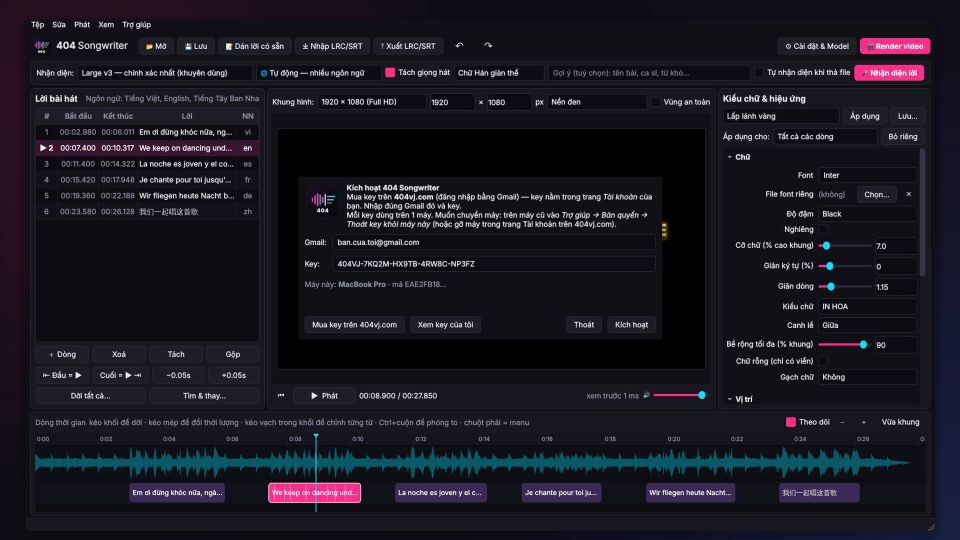Open the Sửa menu
This screenshot has width=960, height=540.
pos(59,24)
